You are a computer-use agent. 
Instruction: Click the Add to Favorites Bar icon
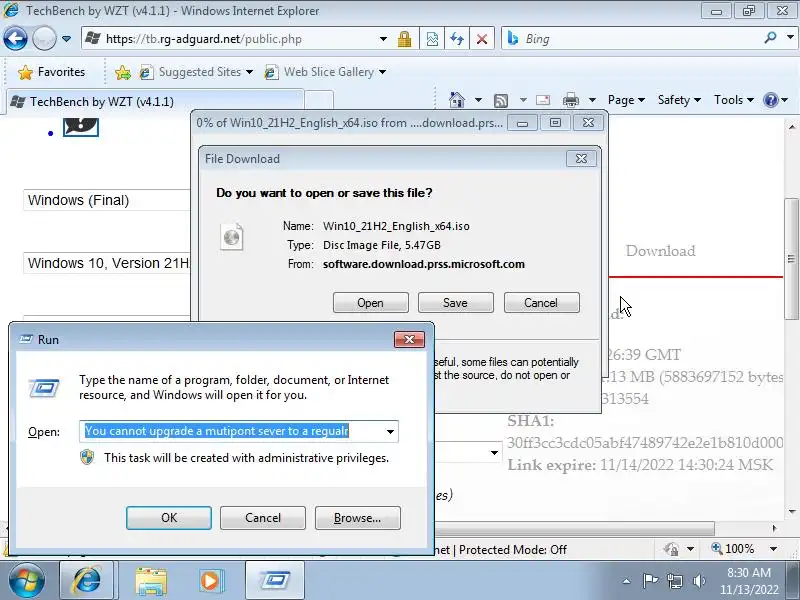point(122,72)
